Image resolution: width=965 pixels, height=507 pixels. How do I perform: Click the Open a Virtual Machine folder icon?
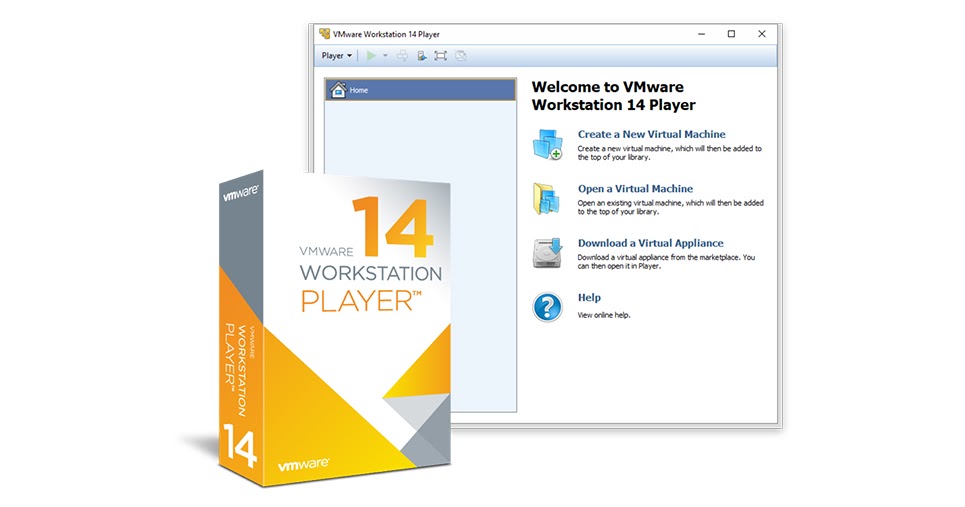(x=547, y=199)
